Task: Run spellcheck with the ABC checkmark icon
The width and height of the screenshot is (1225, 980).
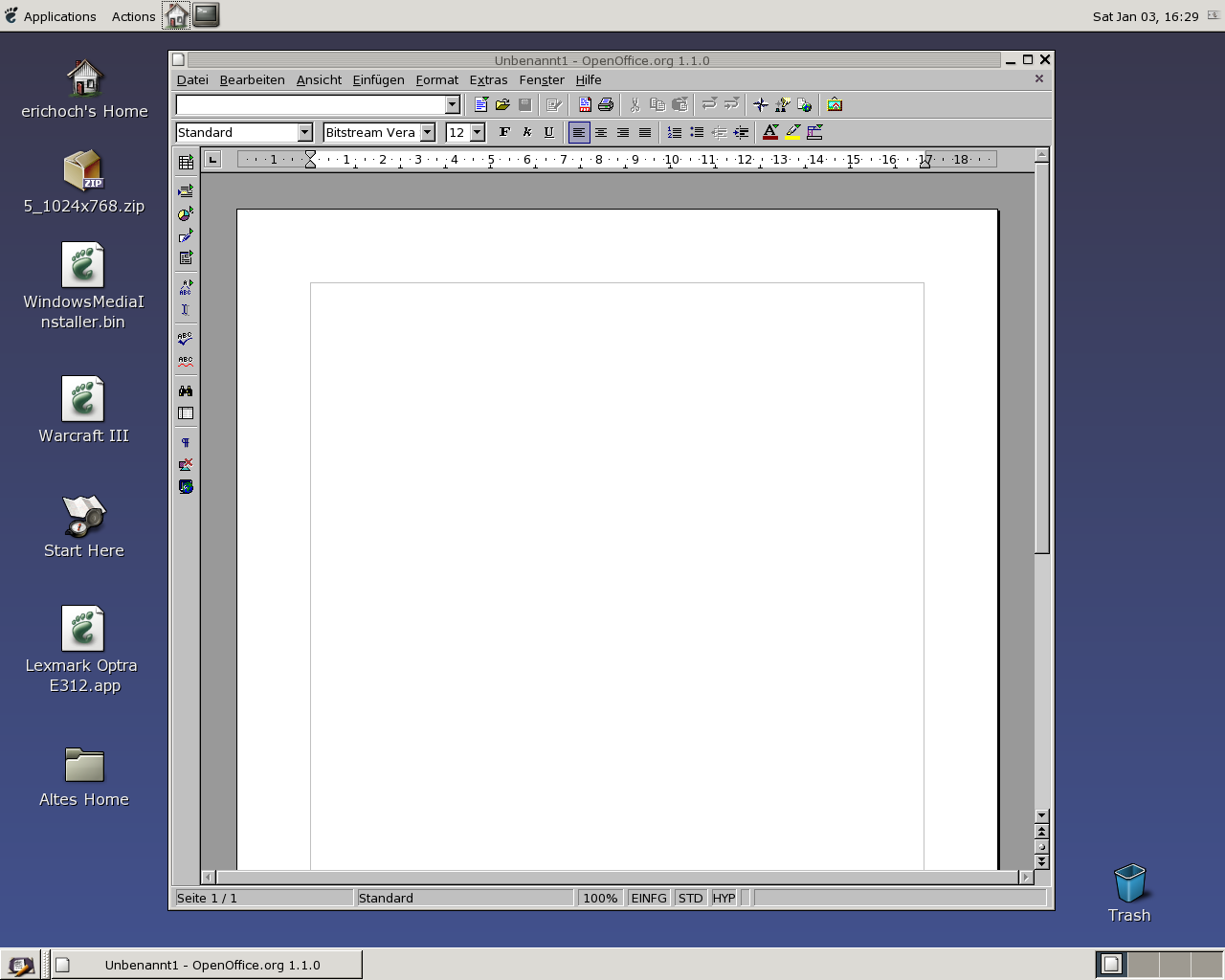Action: pyautogui.click(x=186, y=338)
